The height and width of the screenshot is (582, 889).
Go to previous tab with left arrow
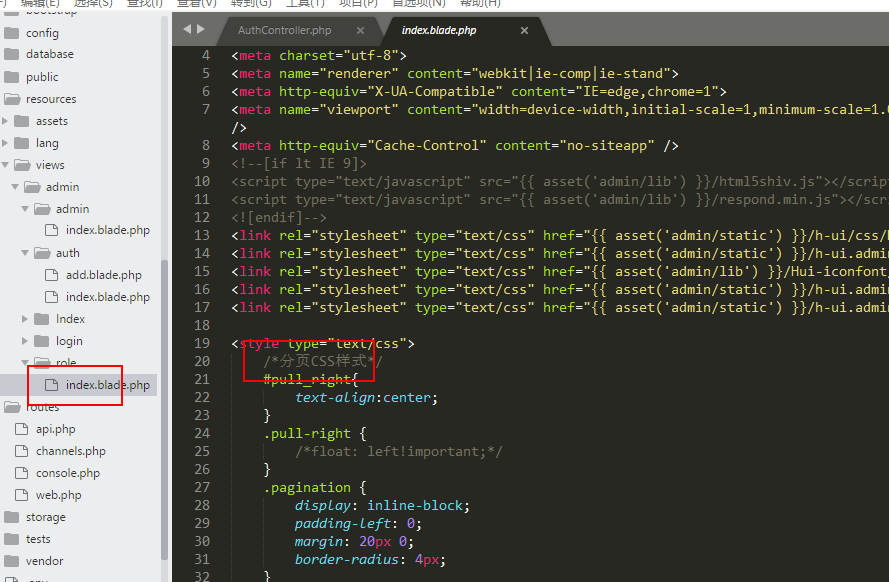(x=187, y=30)
